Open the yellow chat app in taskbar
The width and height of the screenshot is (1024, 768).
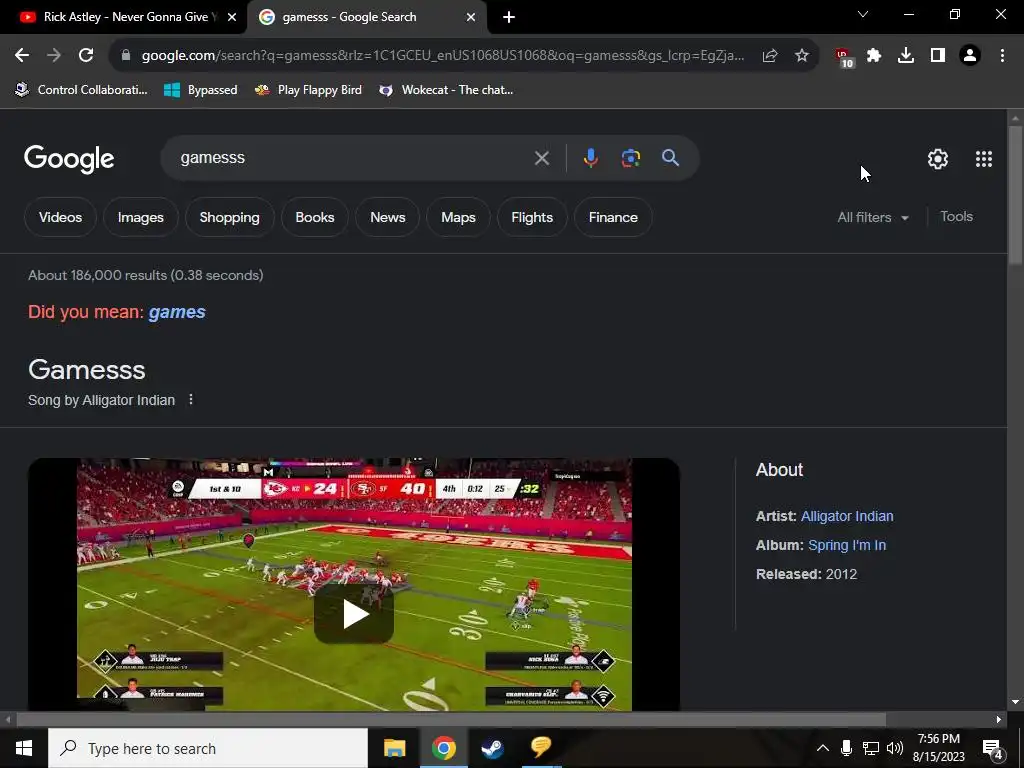click(x=541, y=748)
